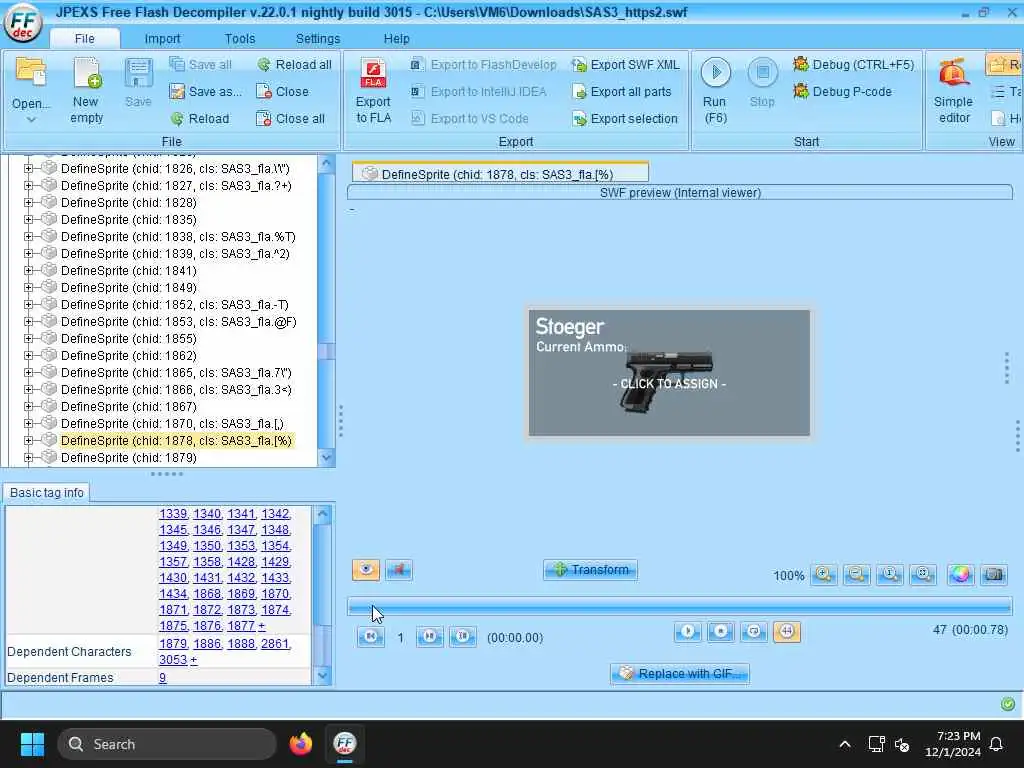
Task: Select DefineSprite chid 1870 tree row
Action: 172,424
